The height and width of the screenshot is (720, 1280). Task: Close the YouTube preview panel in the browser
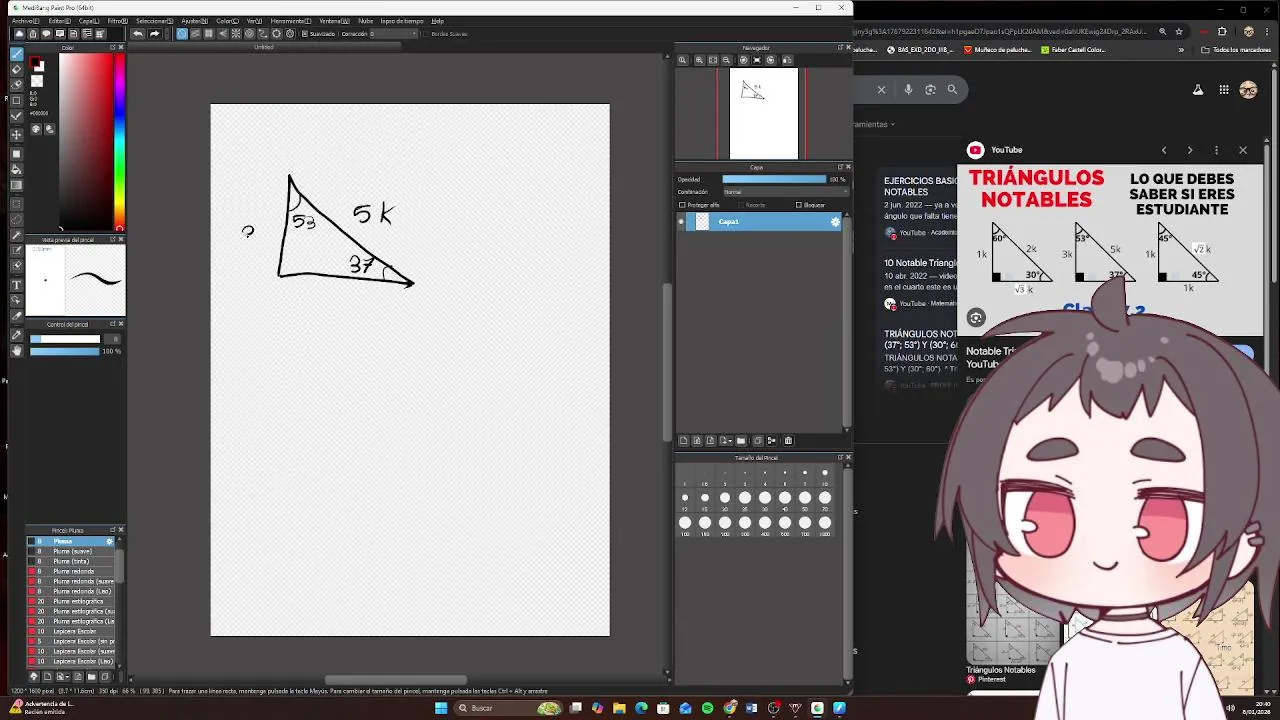pyautogui.click(x=1243, y=150)
